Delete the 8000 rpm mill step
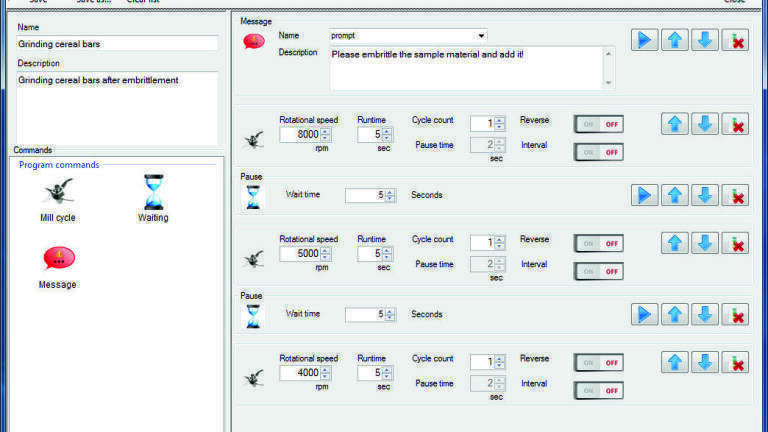This screenshot has width=768, height=432. click(x=735, y=123)
